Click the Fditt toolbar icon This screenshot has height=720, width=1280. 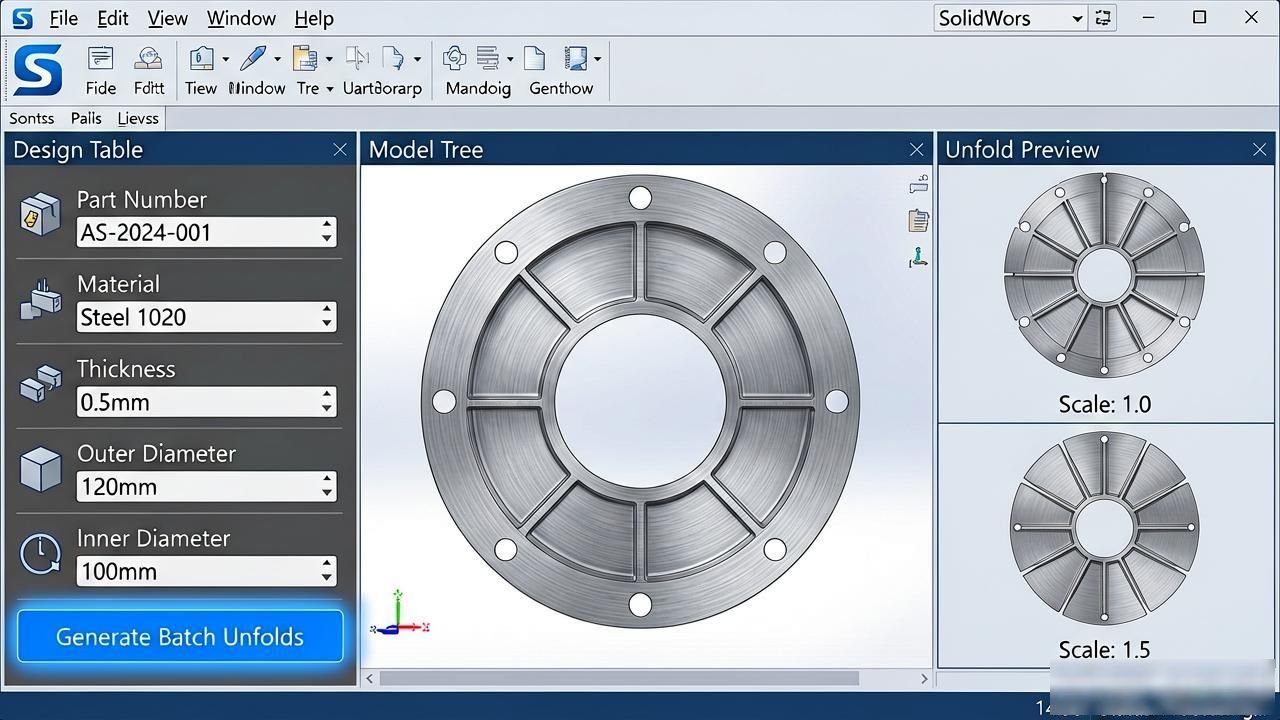click(149, 58)
